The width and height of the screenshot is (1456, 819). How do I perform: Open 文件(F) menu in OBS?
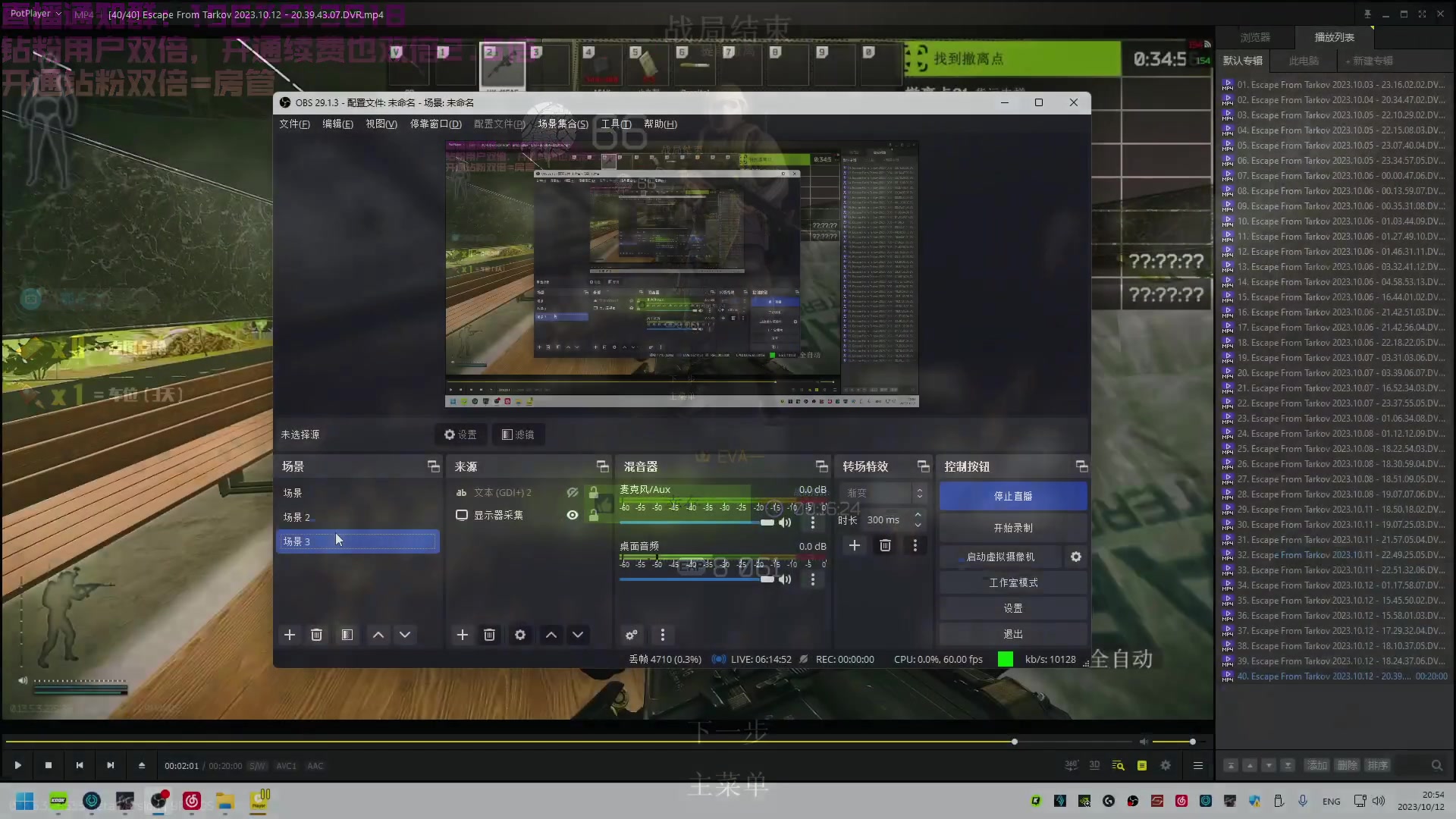tap(294, 124)
